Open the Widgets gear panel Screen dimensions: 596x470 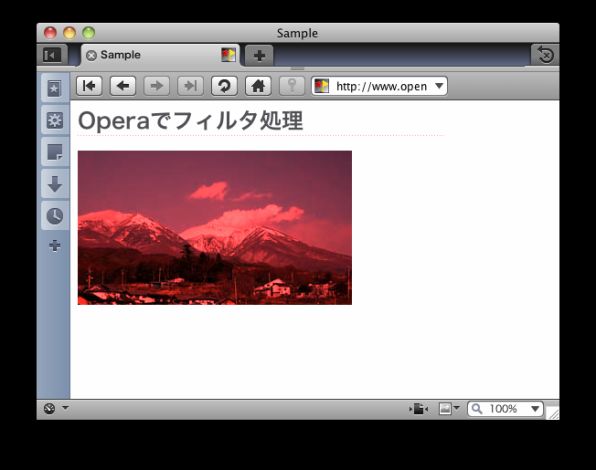point(55,120)
